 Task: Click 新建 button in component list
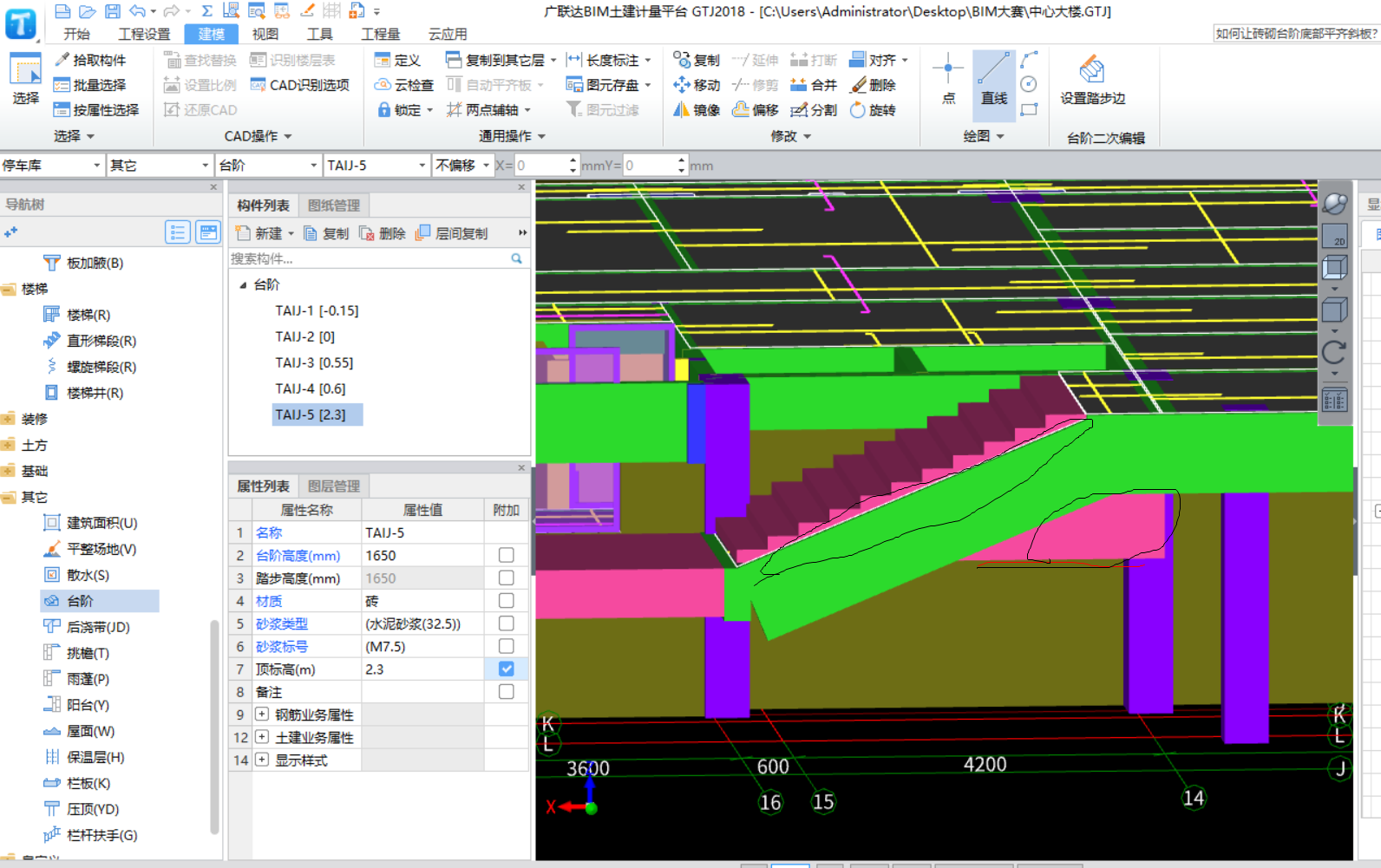(x=265, y=233)
